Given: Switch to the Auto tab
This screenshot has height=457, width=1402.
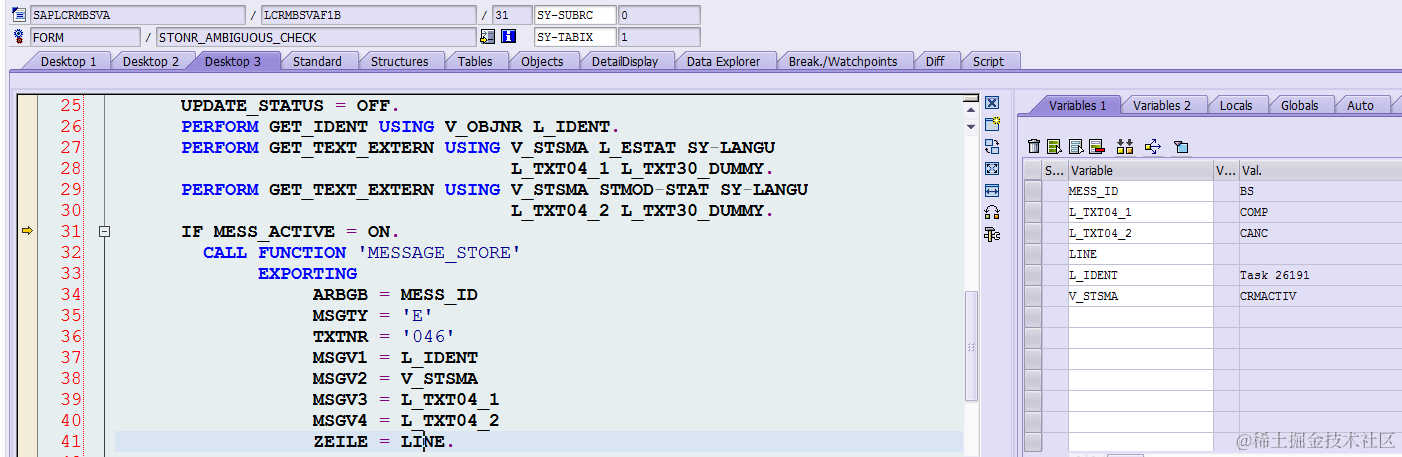Looking at the screenshot, I should (x=1360, y=105).
